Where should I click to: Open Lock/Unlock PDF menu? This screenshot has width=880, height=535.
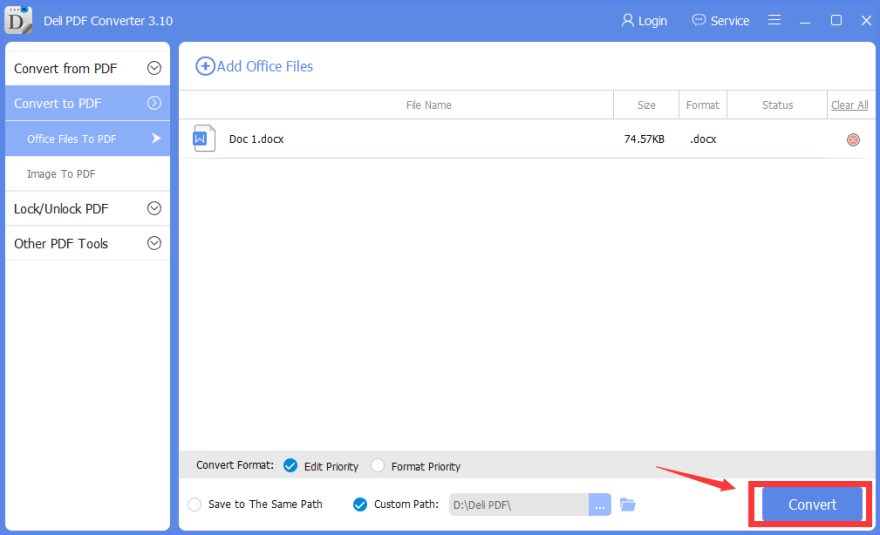click(x=88, y=208)
